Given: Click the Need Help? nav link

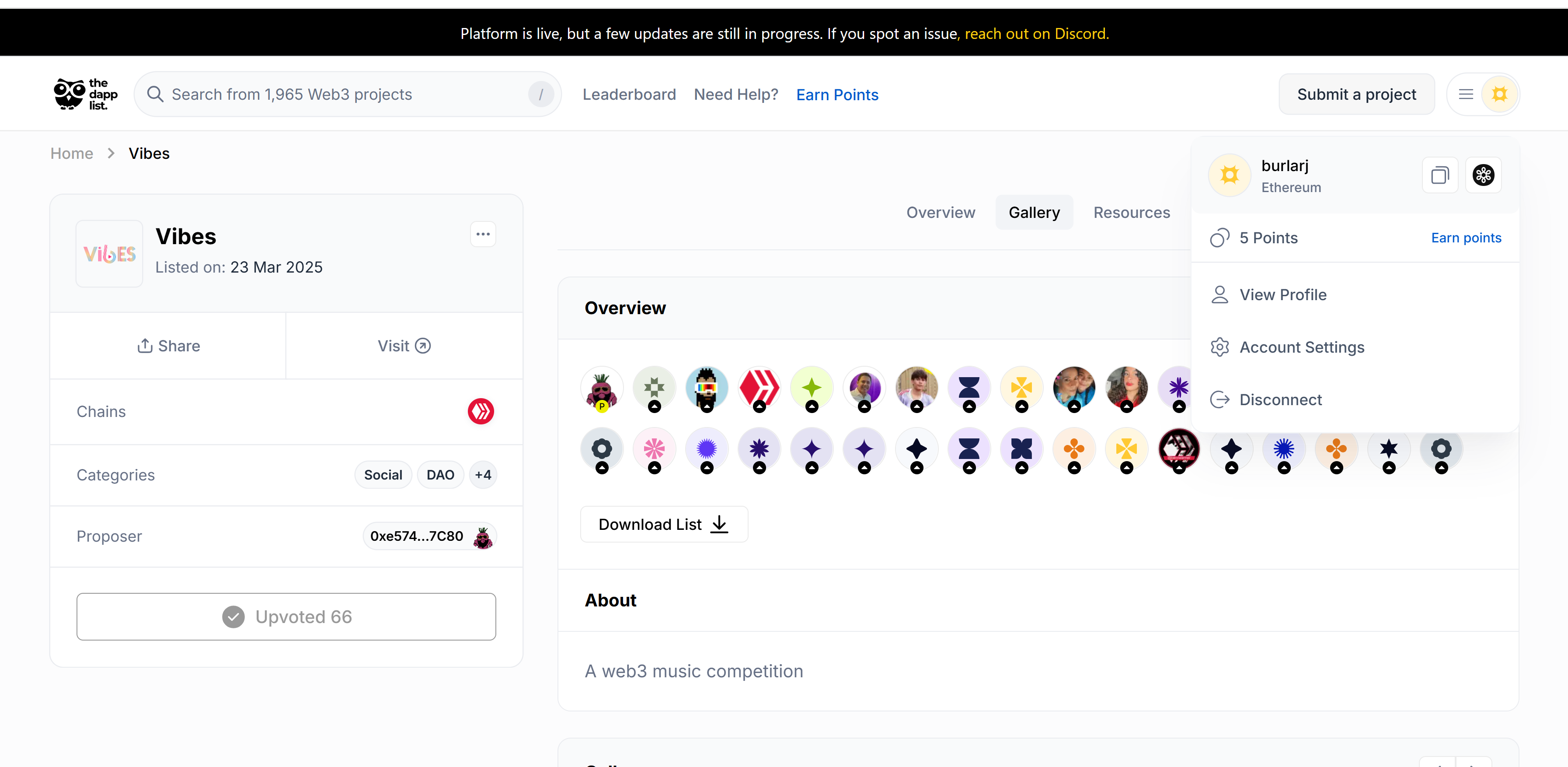Looking at the screenshot, I should [736, 95].
